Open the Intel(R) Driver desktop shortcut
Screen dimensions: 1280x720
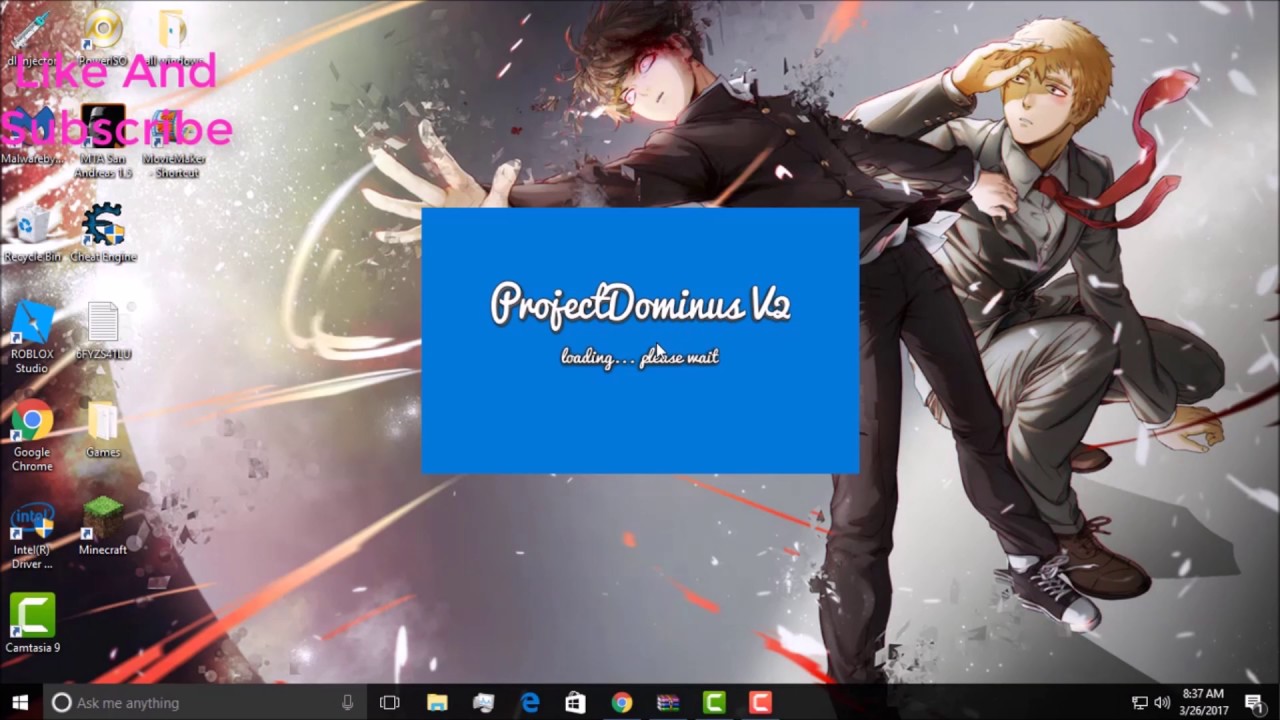click(32, 535)
